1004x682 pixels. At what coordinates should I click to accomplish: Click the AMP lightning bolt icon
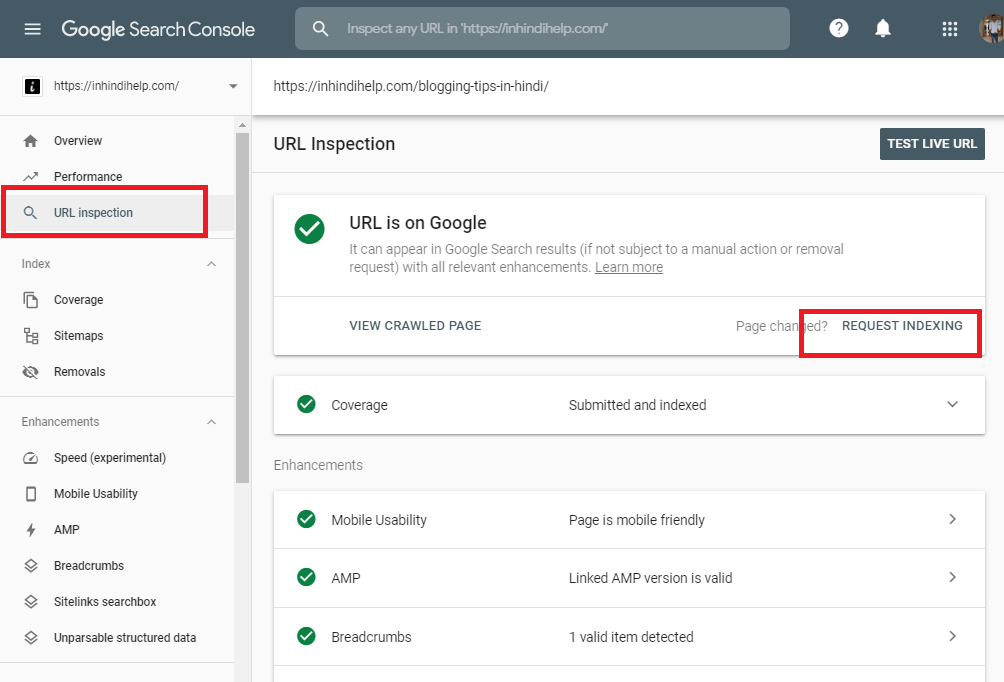31,530
